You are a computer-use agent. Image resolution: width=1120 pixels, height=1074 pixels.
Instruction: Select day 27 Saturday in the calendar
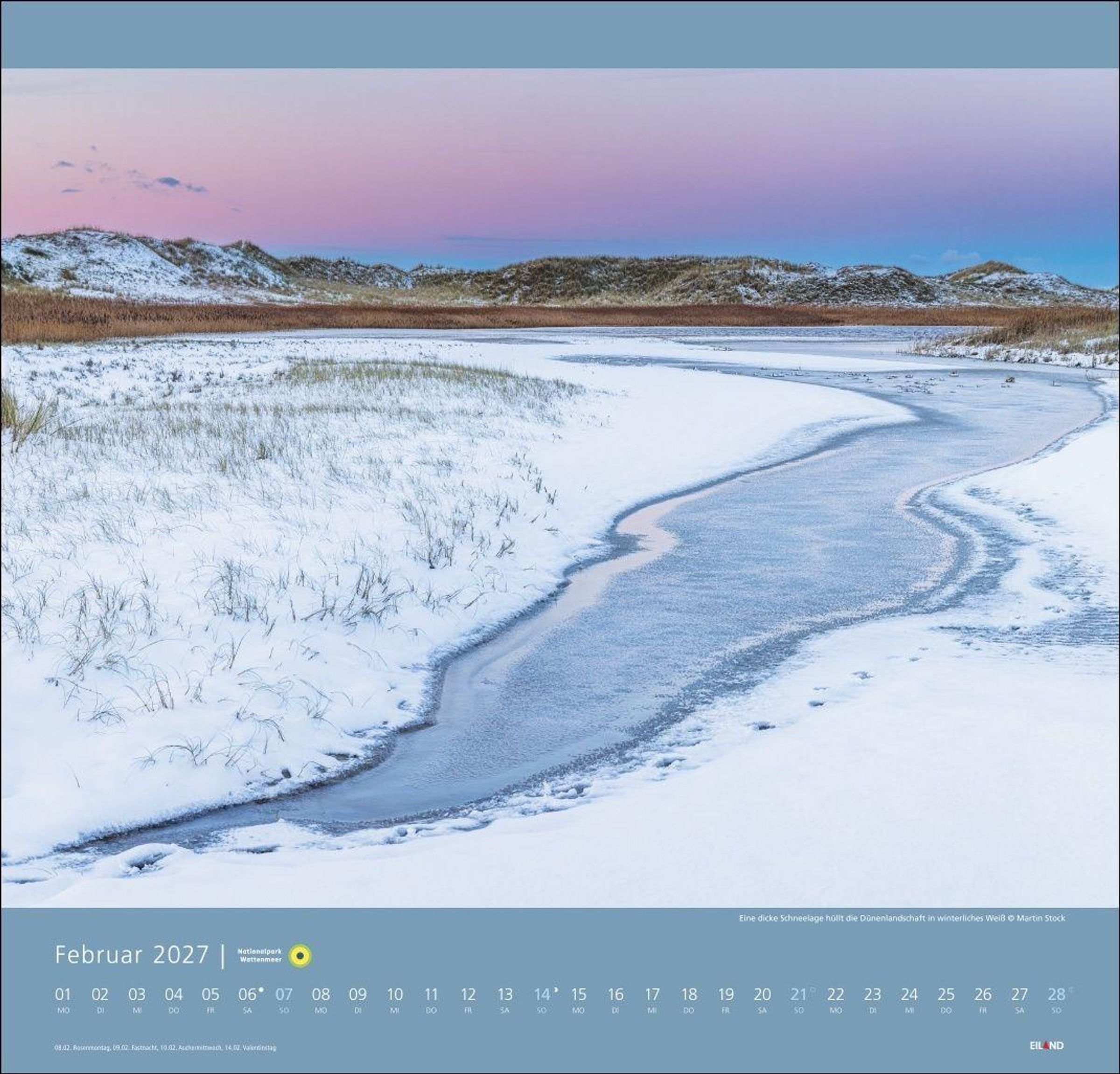(1019, 995)
